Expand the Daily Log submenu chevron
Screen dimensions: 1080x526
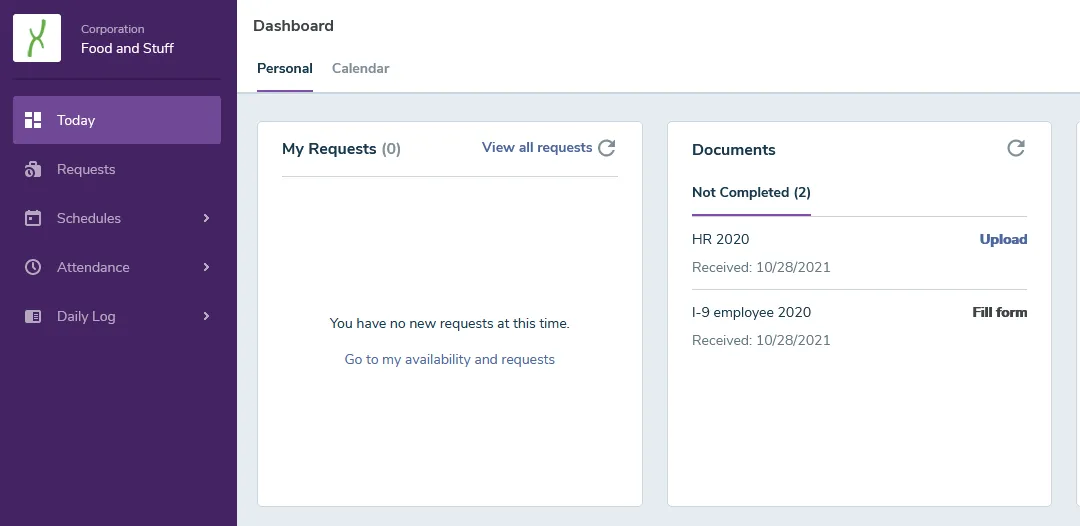tap(206, 316)
